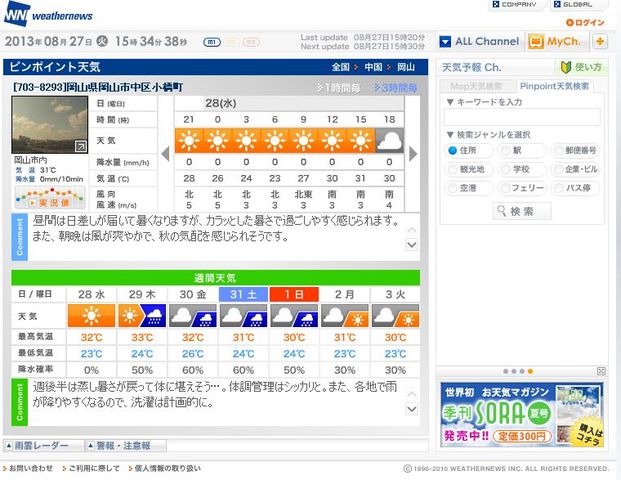
Task: Show earlier hours with left arrow
Action: point(166,154)
